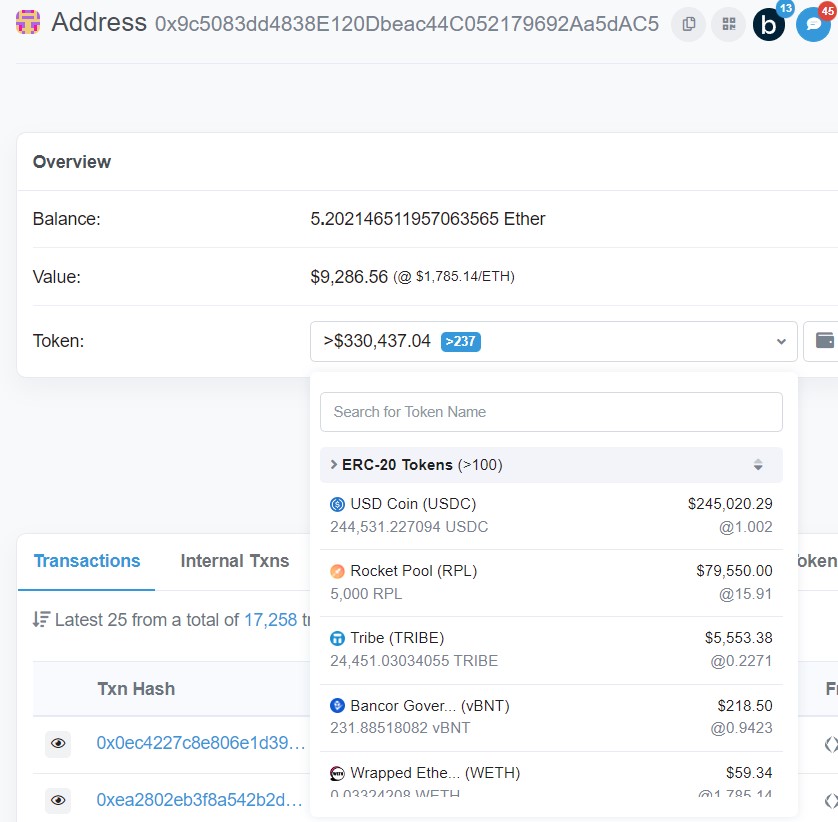This screenshot has width=838, height=822.
Task: Select Bancor Governance vBNT token entry
Action: (x=551, y=716)
